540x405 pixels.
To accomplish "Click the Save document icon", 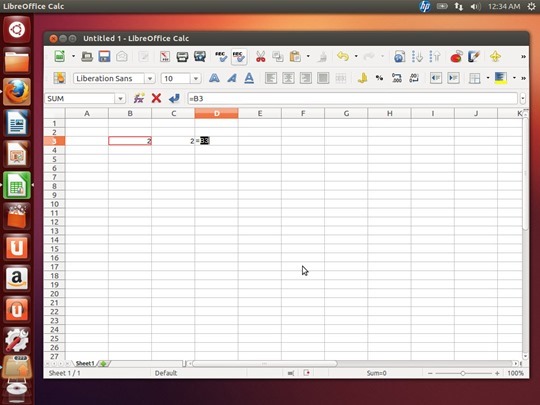I will click(x=104, y=56).
